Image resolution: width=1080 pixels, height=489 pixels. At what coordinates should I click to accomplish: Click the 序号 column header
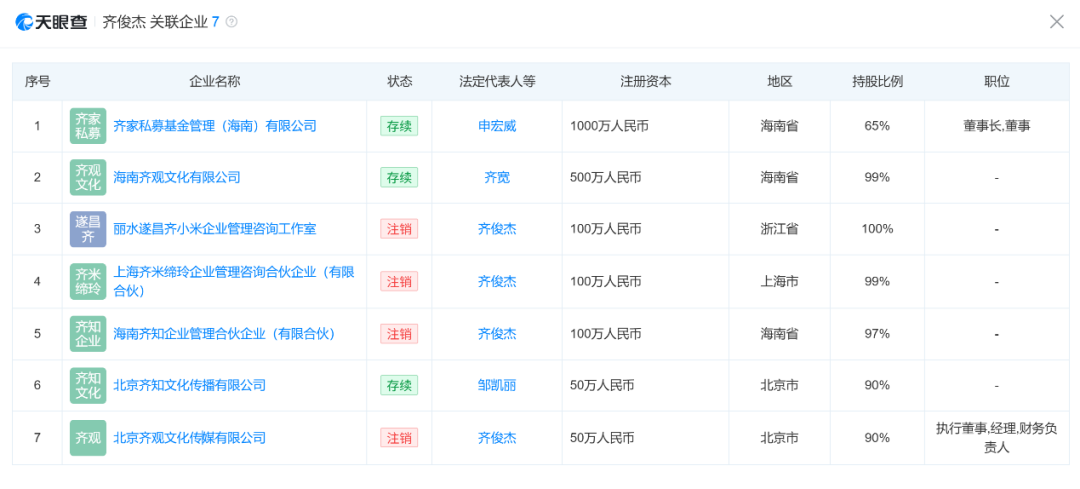(37, 81)
